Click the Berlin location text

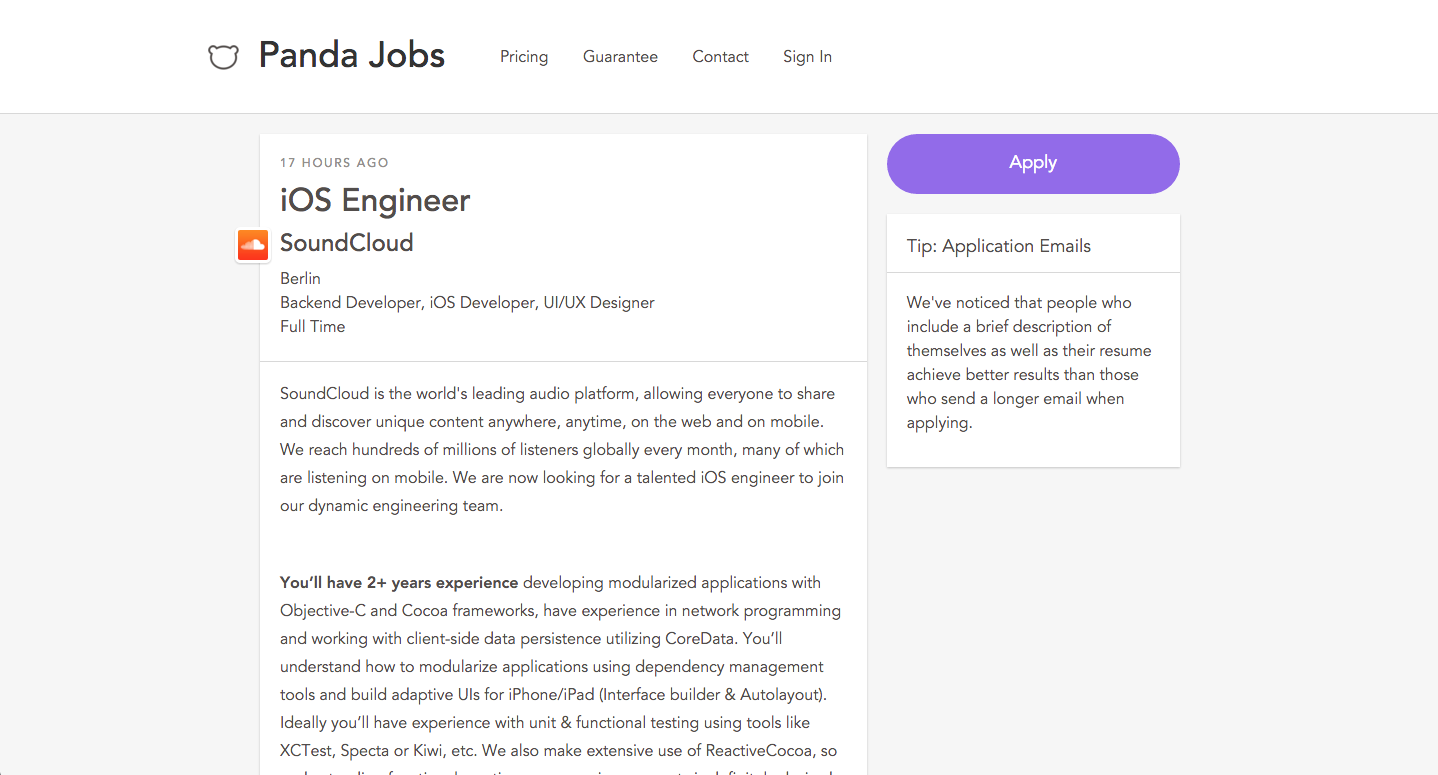coord(300,278)
